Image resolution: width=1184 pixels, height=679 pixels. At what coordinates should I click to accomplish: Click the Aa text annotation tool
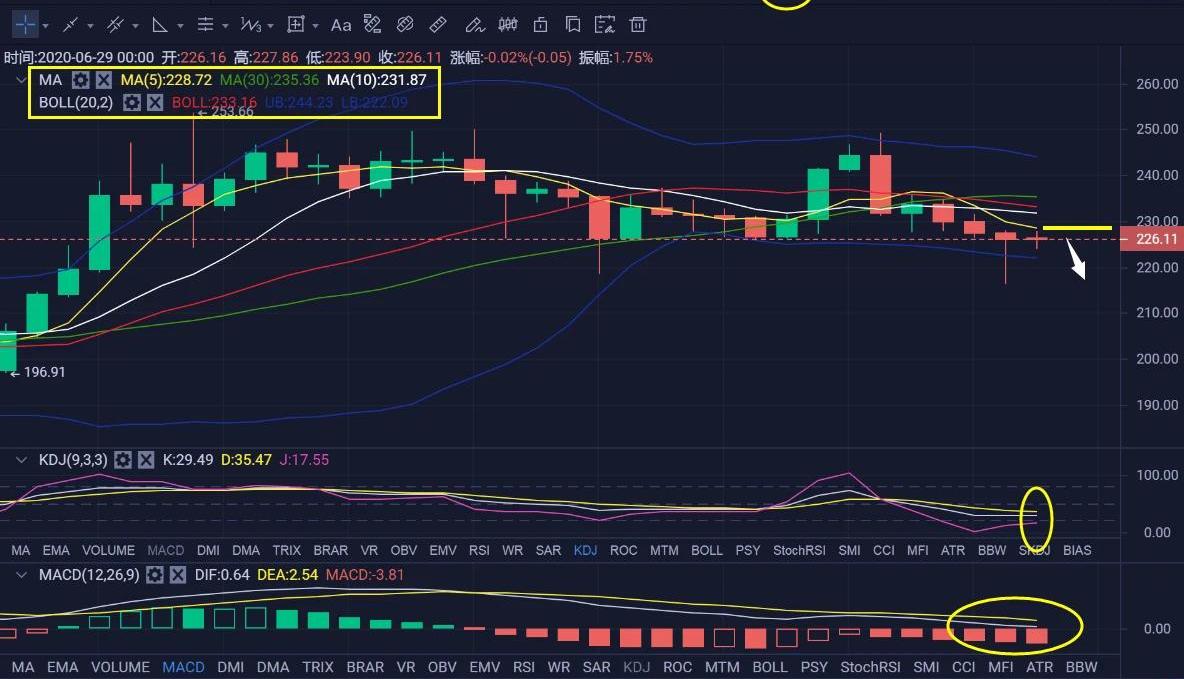pos(341,24)
